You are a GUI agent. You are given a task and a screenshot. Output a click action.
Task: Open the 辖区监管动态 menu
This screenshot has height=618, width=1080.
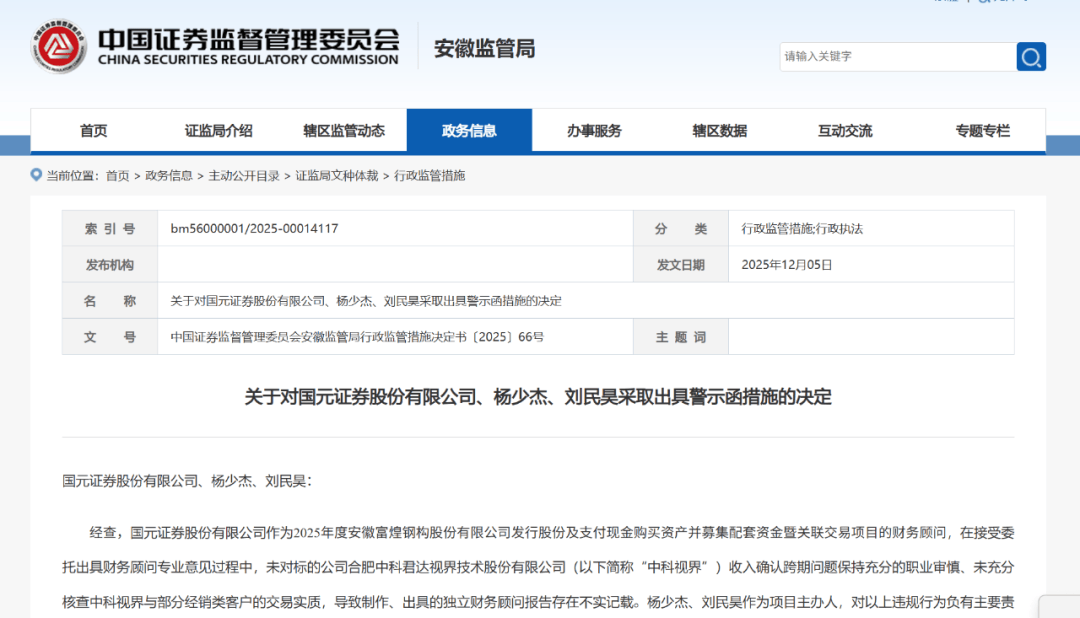click(344, 130)
